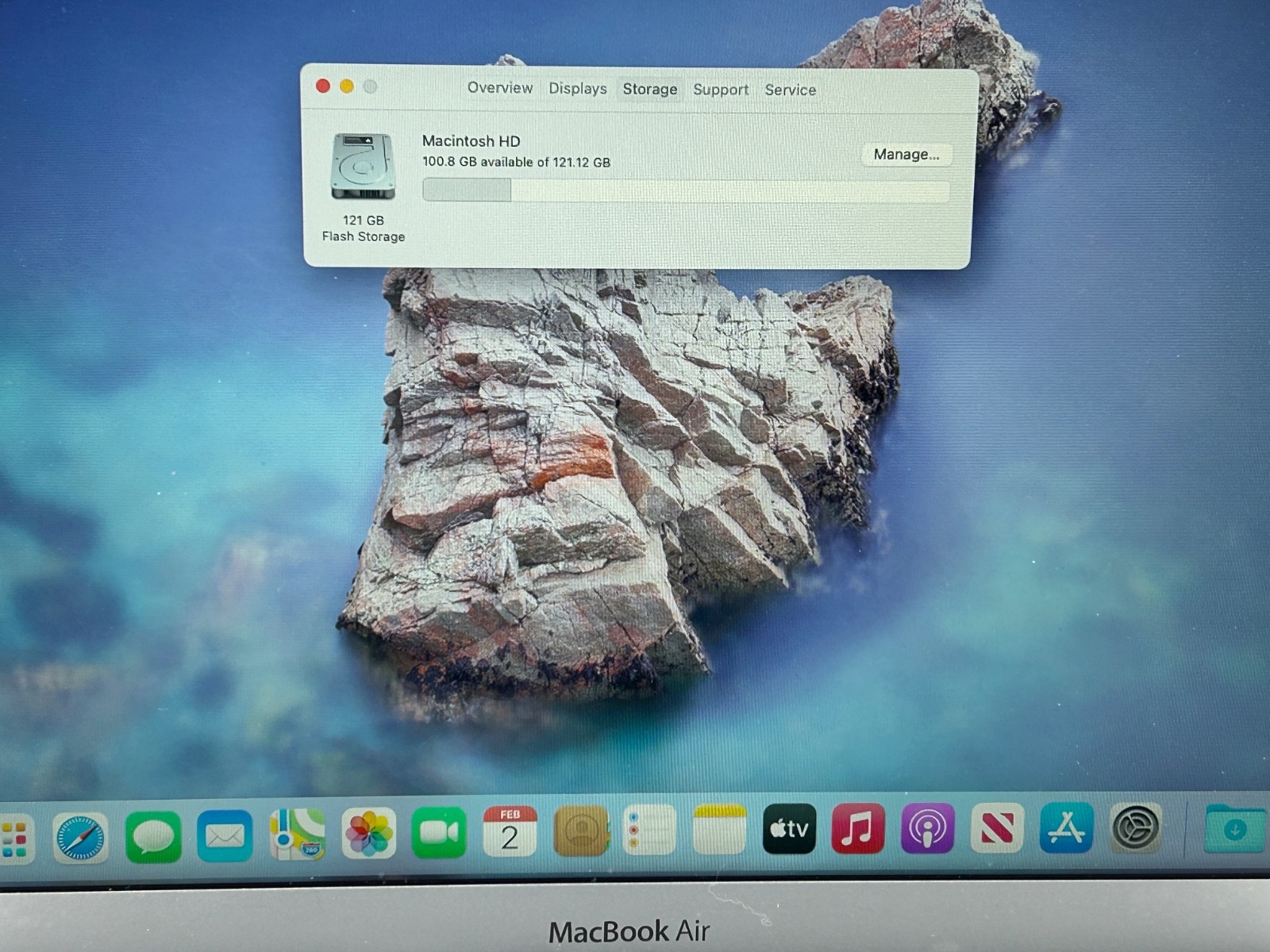Open the Downloads folder in the Dock
This screenshot has height=952, width=1270.
pyautogui.click(x=1235, y=828)
